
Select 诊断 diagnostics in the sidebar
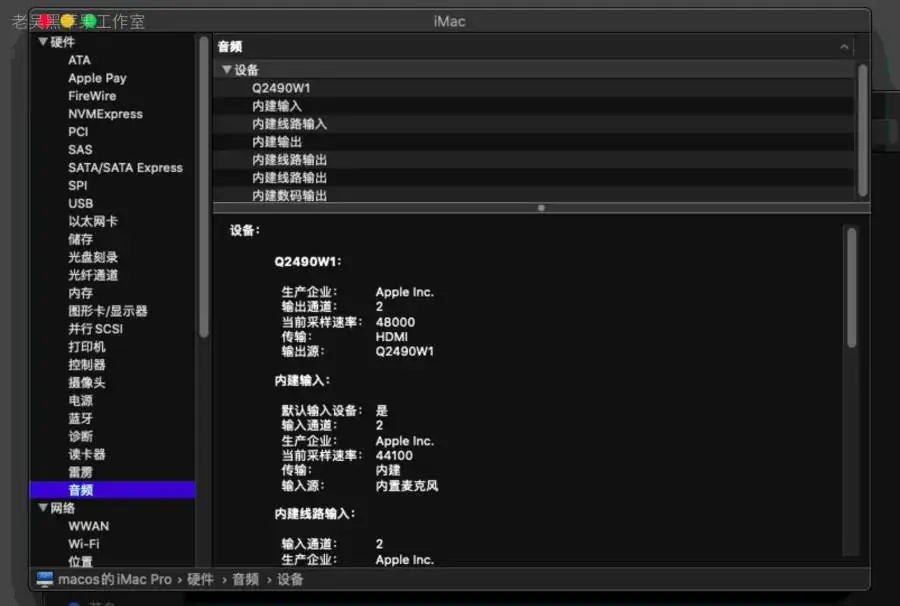click(x=80, y=436)
